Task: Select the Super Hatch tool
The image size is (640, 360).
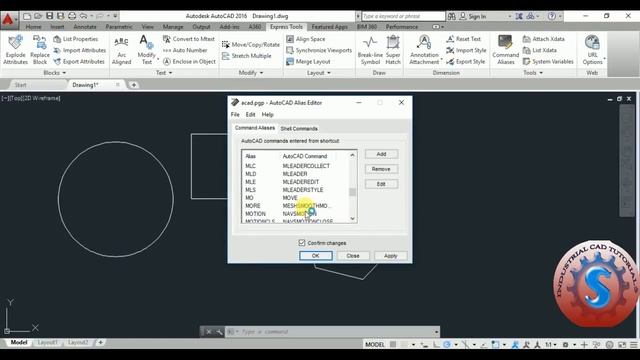Action: 393,50
